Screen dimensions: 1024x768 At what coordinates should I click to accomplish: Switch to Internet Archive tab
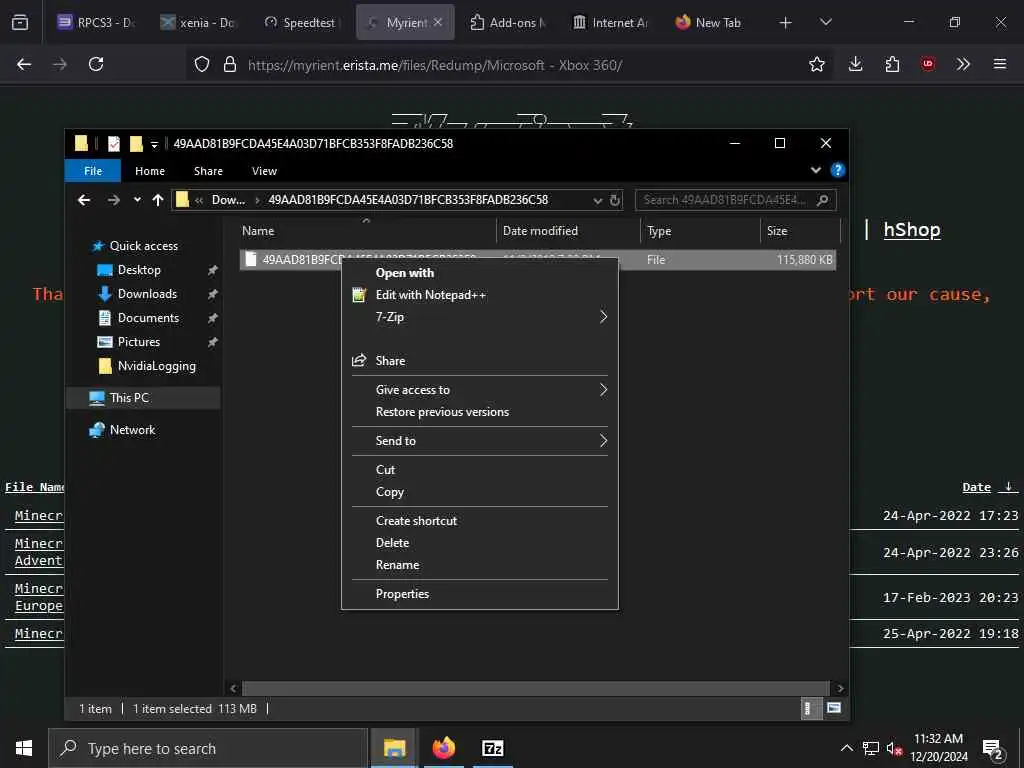click(x=610, y=23)
